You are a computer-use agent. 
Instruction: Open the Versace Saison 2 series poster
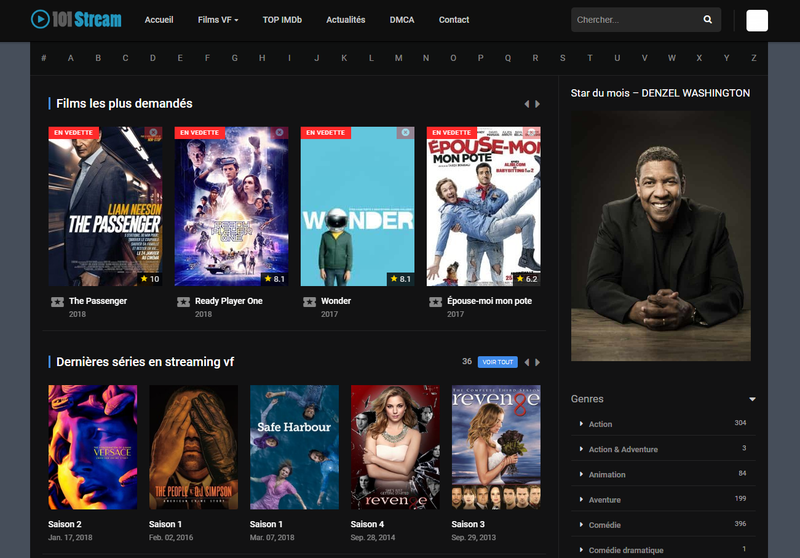pos(93,447)
